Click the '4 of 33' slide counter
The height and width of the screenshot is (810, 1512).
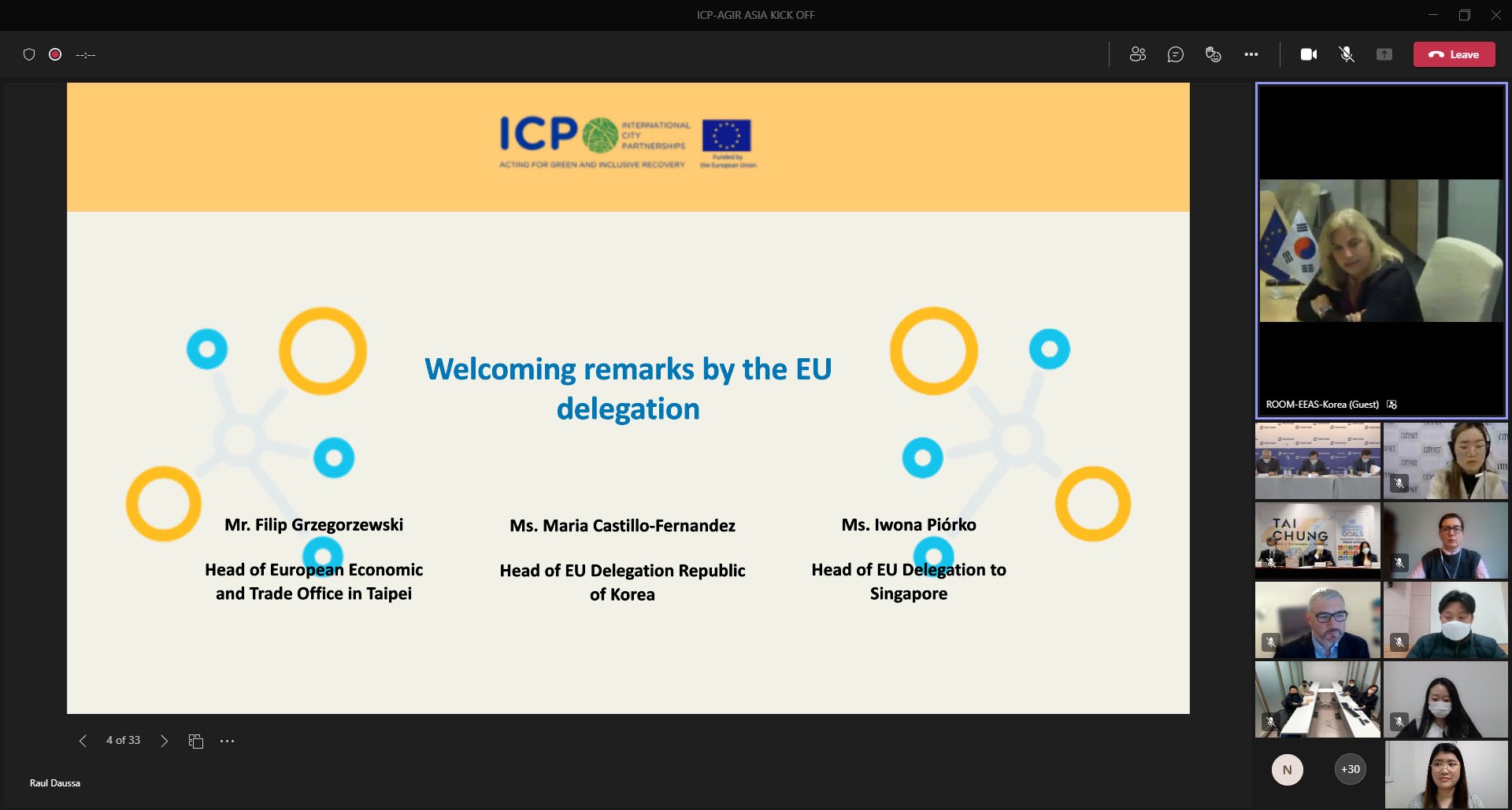(x=124, y=740)
